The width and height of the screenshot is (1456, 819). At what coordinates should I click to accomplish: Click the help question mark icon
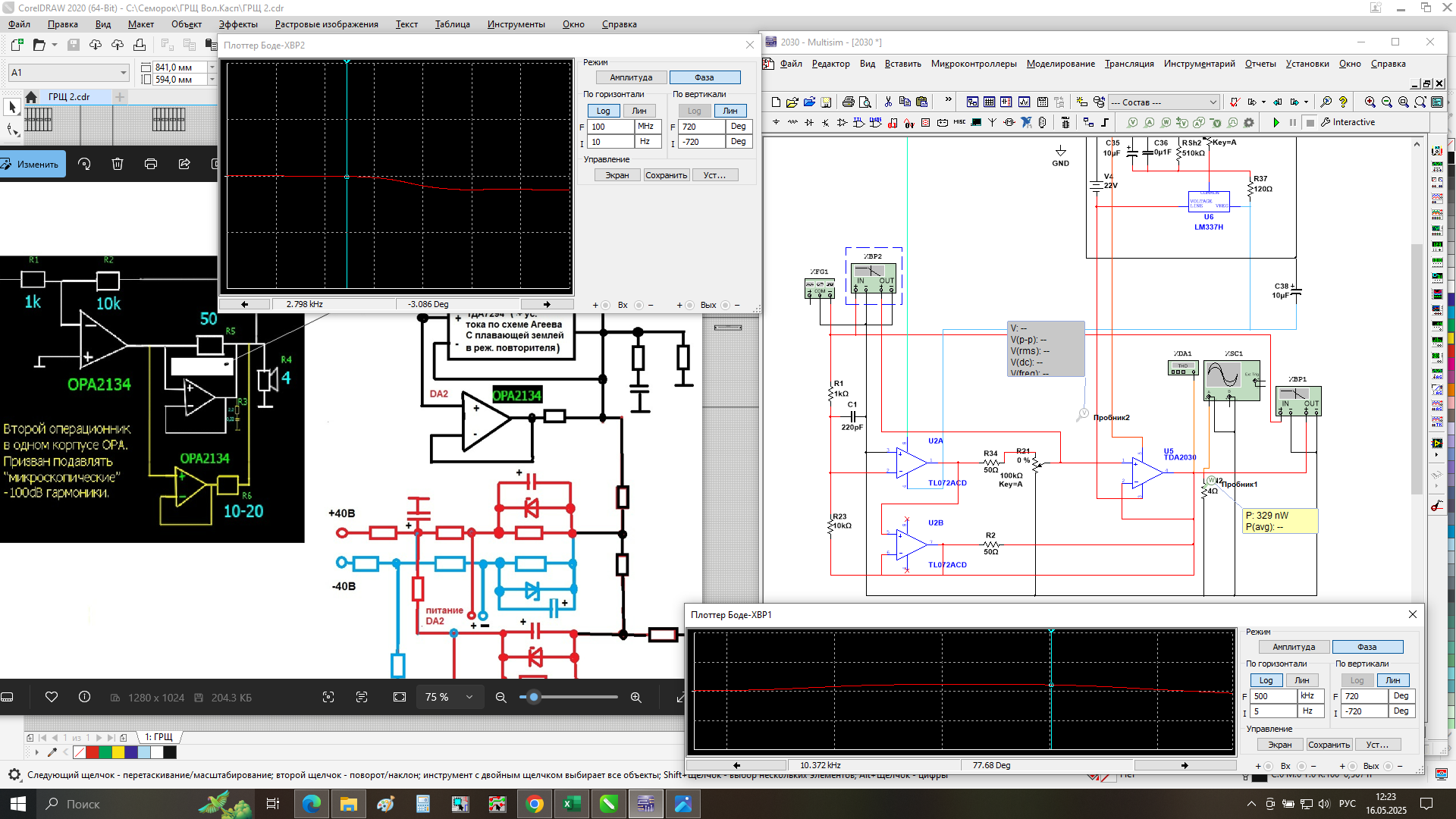pos(1343,102)
